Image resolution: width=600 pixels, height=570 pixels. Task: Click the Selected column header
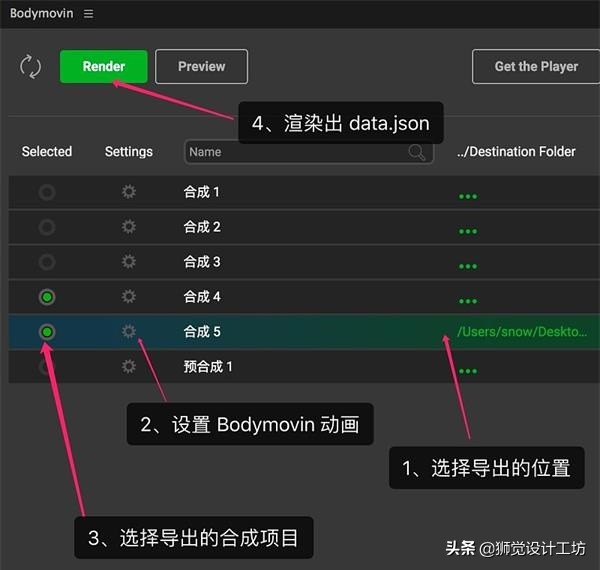(x=47, y=151)
